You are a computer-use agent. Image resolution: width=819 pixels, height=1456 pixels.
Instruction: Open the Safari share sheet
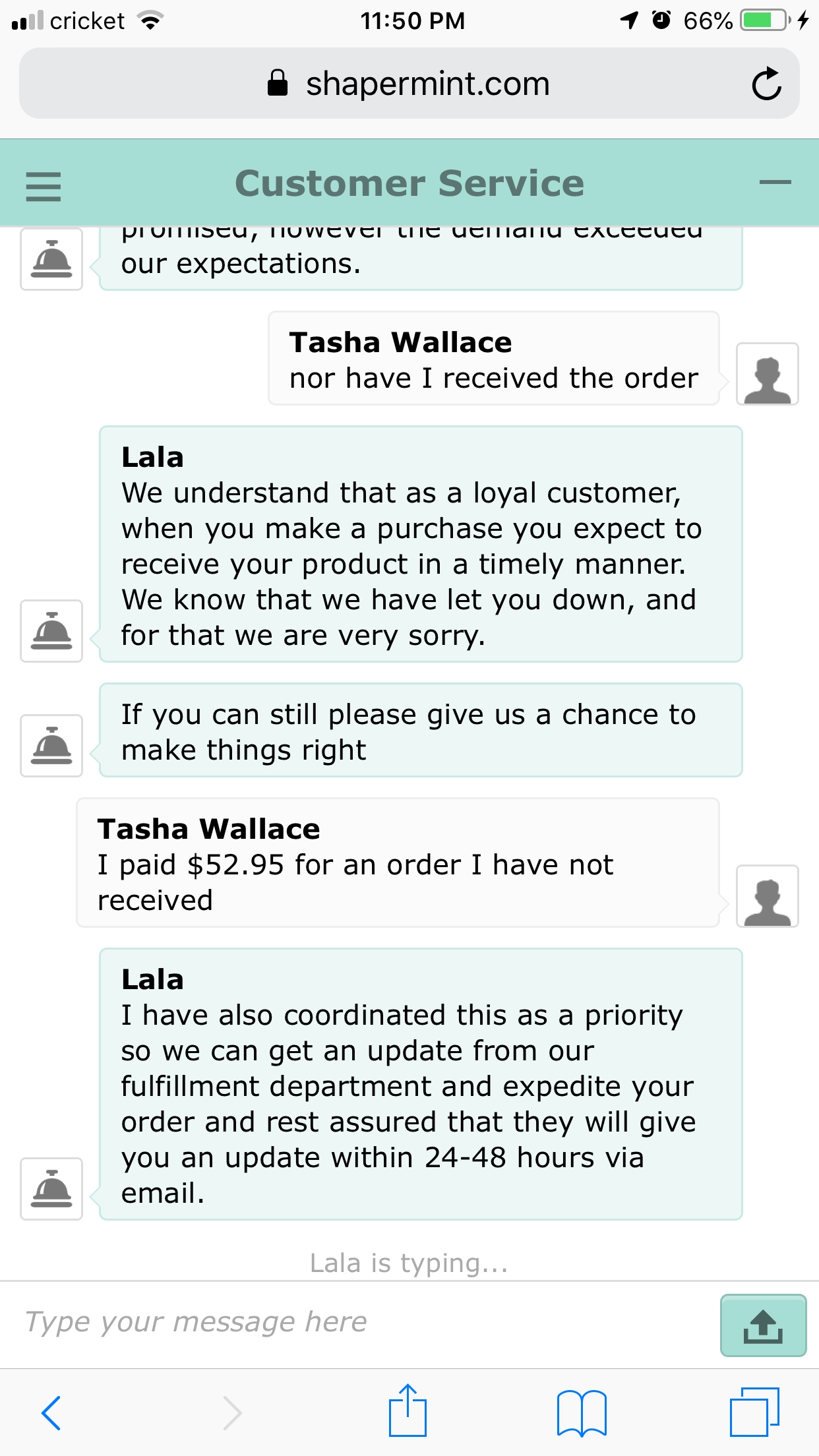(x=408, y=1411)
